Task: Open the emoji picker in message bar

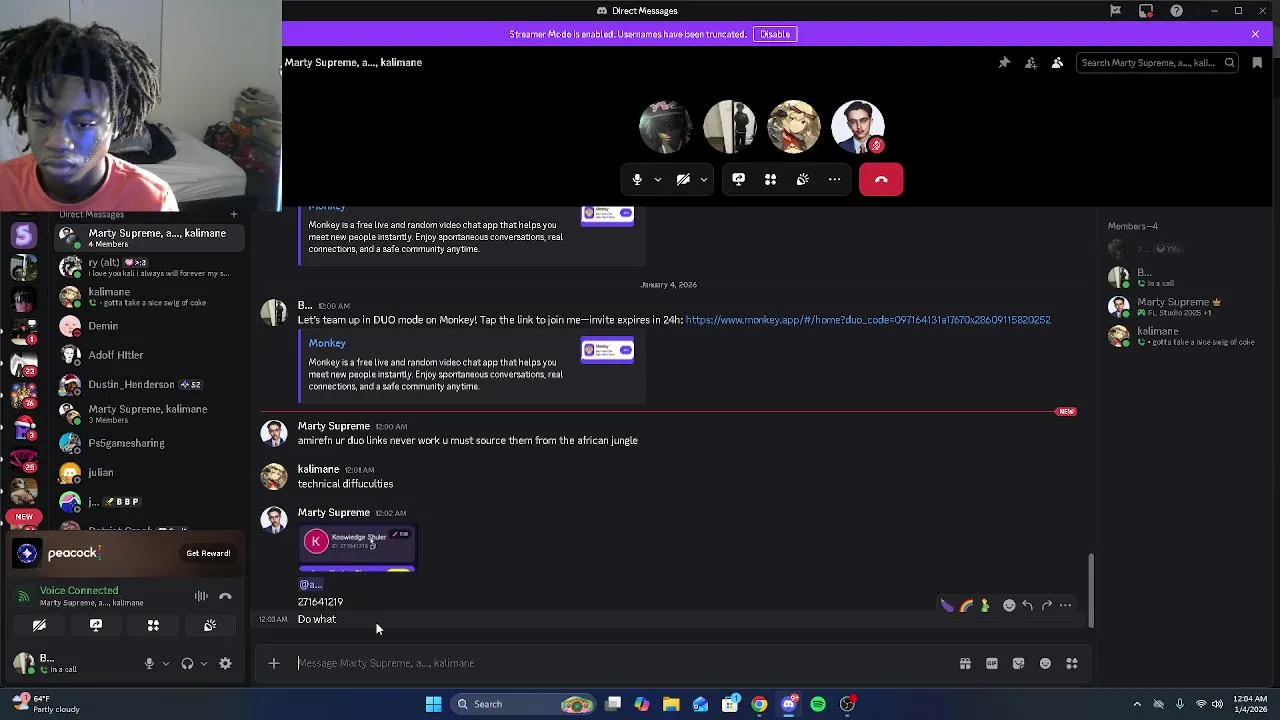Action: tap(1045, 663)
